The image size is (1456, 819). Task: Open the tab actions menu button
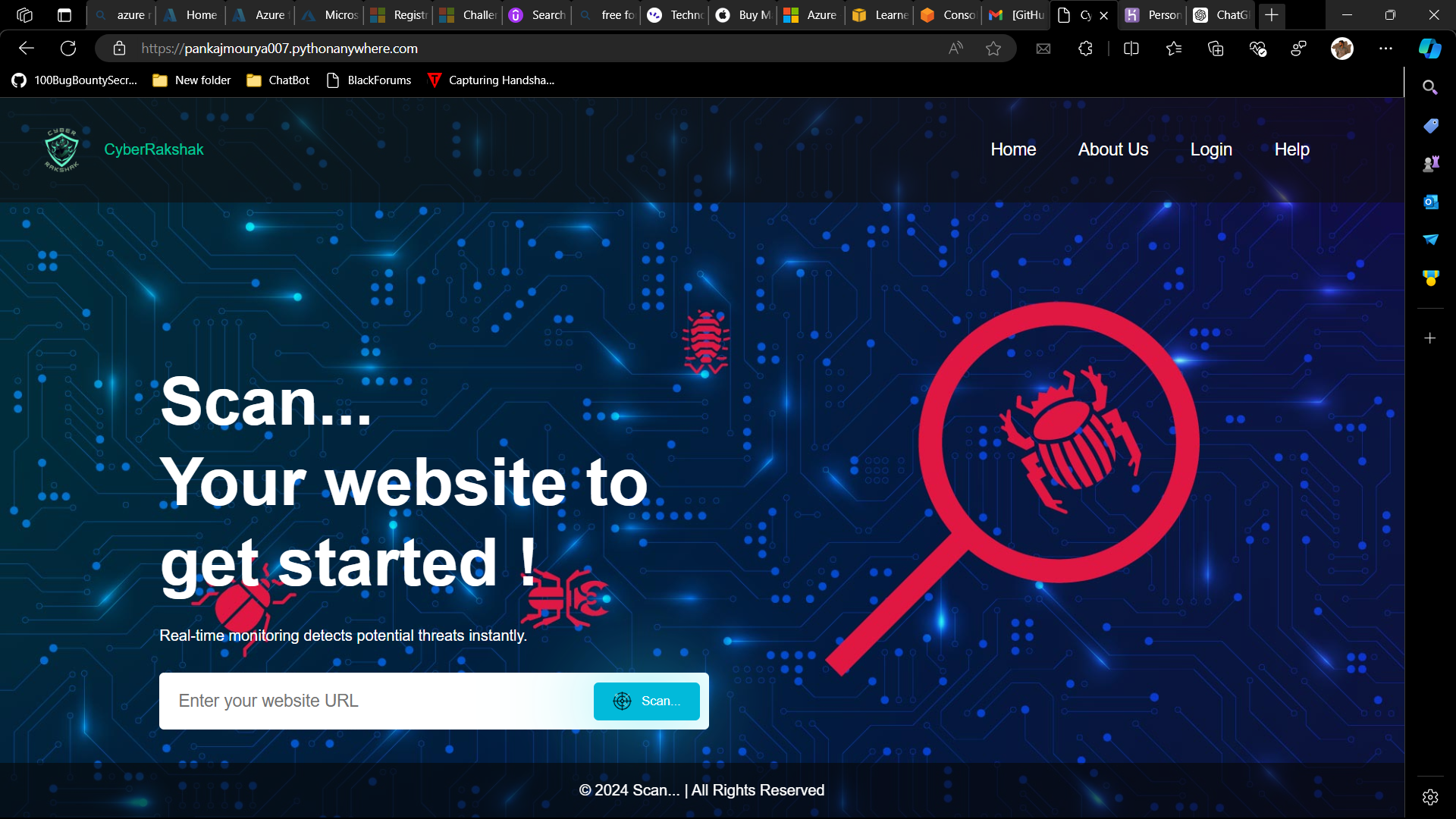64,15
